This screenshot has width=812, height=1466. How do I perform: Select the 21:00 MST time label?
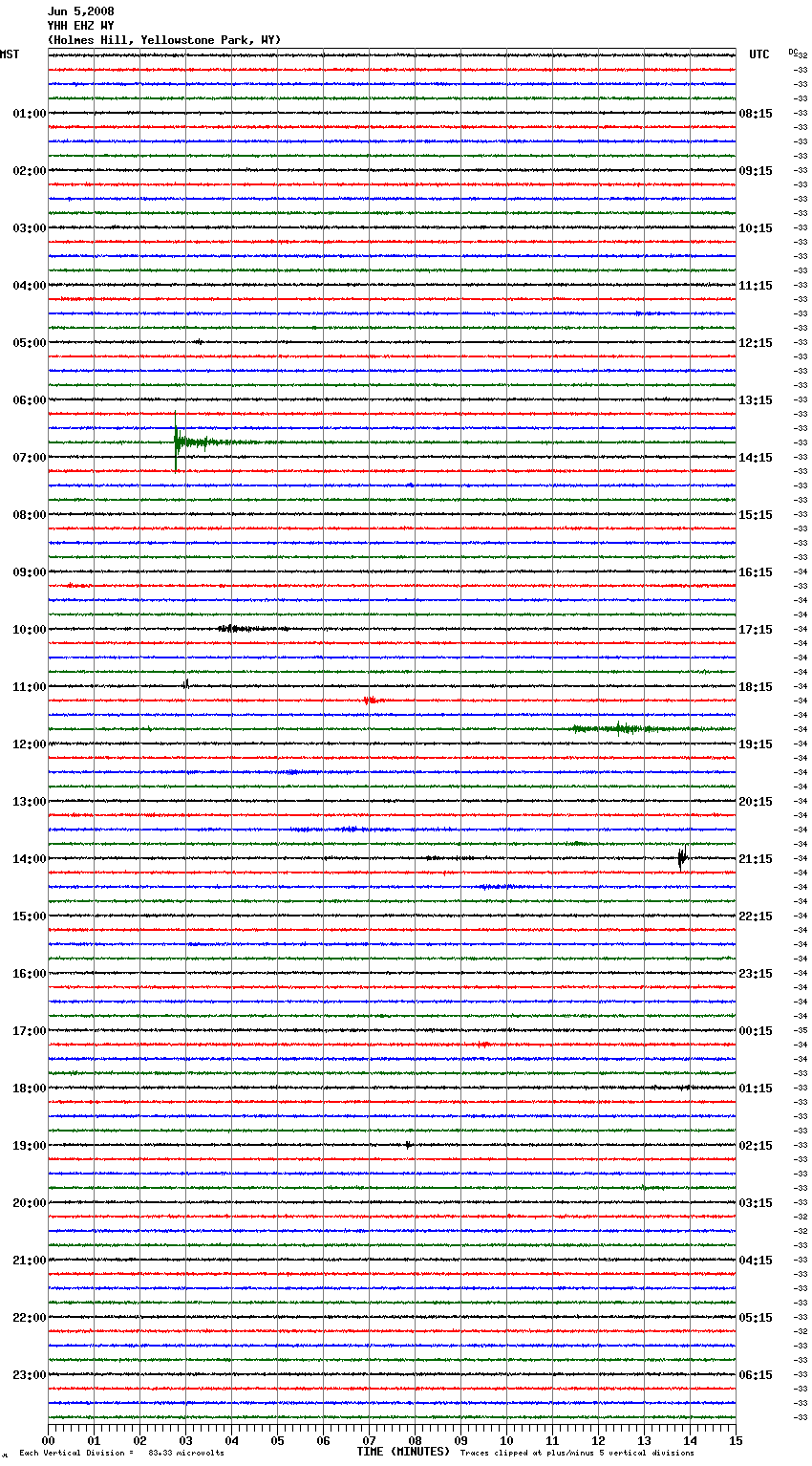click(30, 1261)
